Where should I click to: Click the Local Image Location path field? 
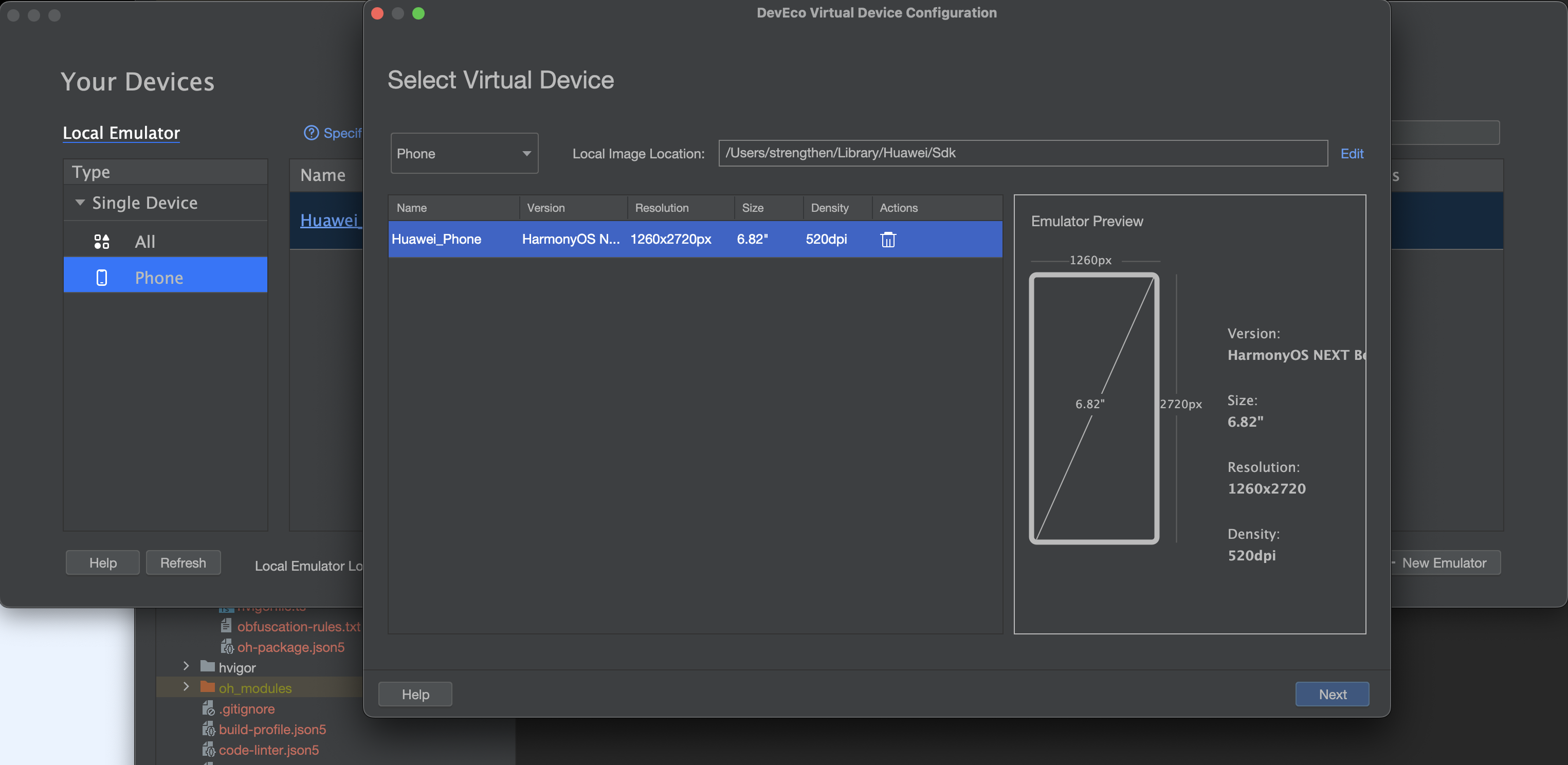pos(1023,153)
